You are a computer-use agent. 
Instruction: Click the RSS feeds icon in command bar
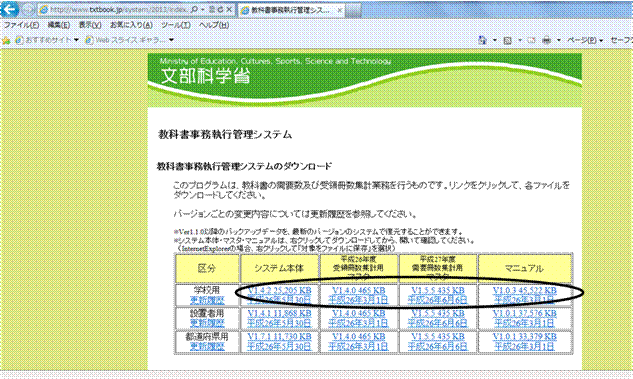point(508,40)
